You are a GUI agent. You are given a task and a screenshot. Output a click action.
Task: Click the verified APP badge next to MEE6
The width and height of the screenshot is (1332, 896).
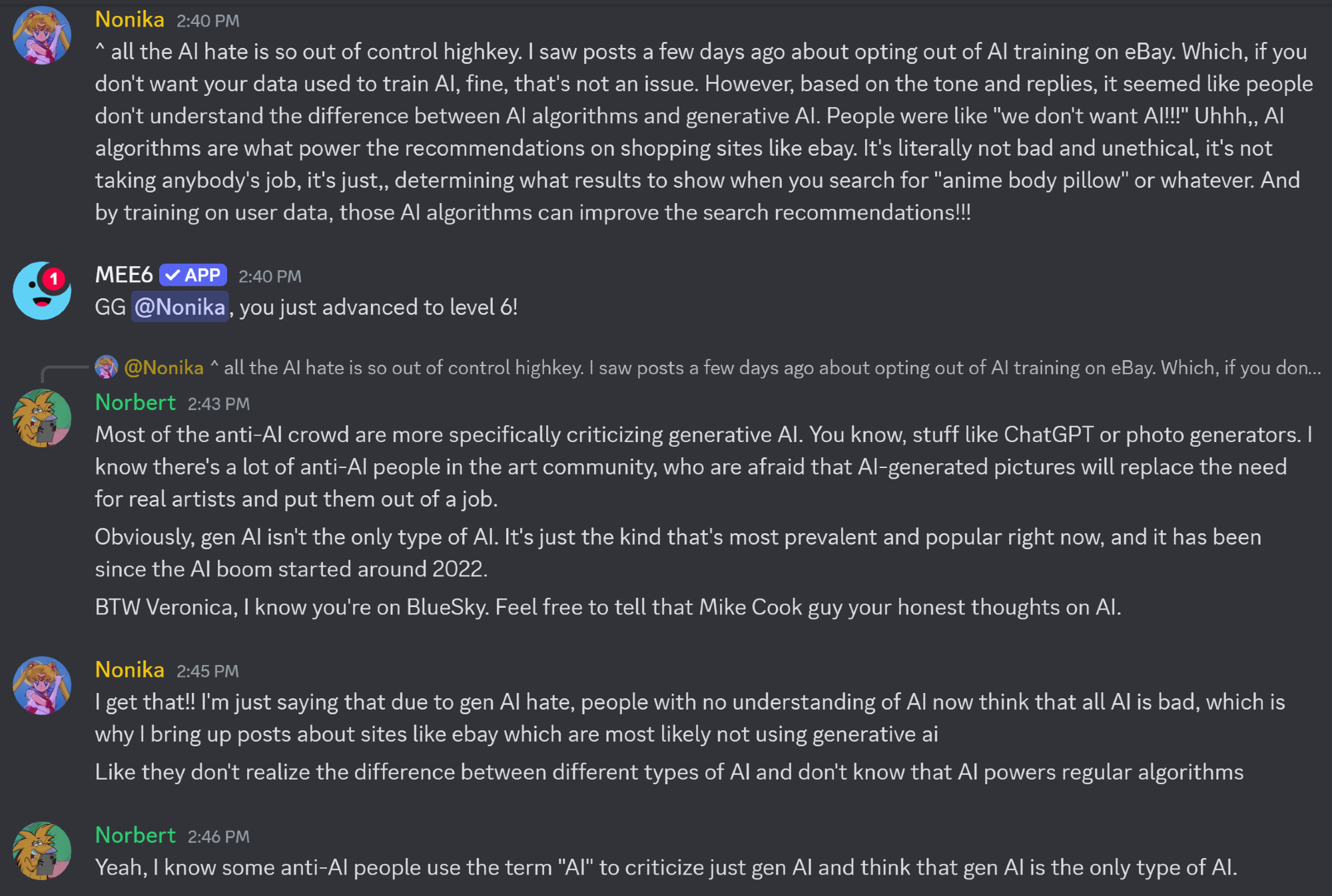click(x=193, y=275)
